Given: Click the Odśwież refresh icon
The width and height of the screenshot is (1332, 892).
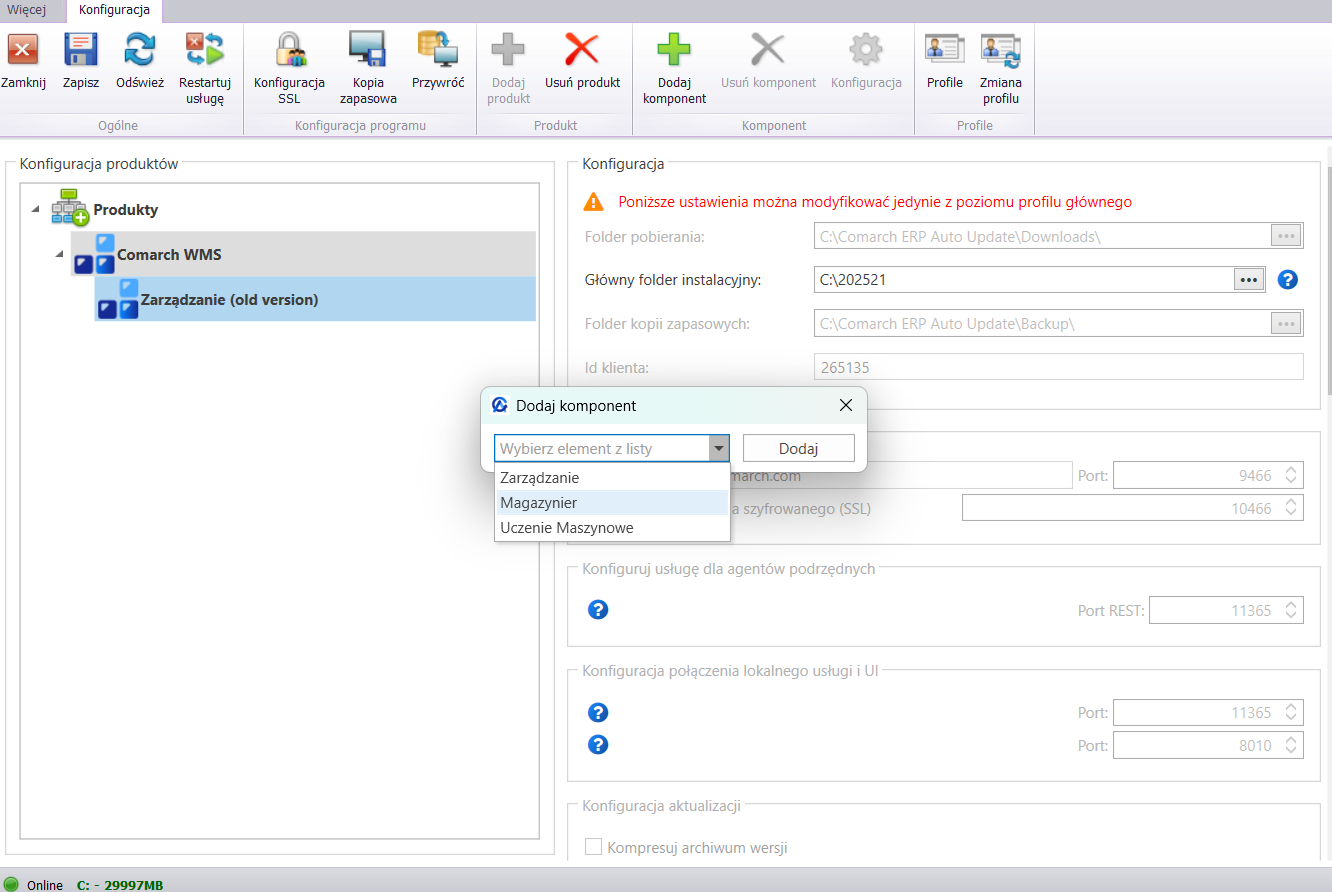Looking at the screenshot, I should [139, 50].
